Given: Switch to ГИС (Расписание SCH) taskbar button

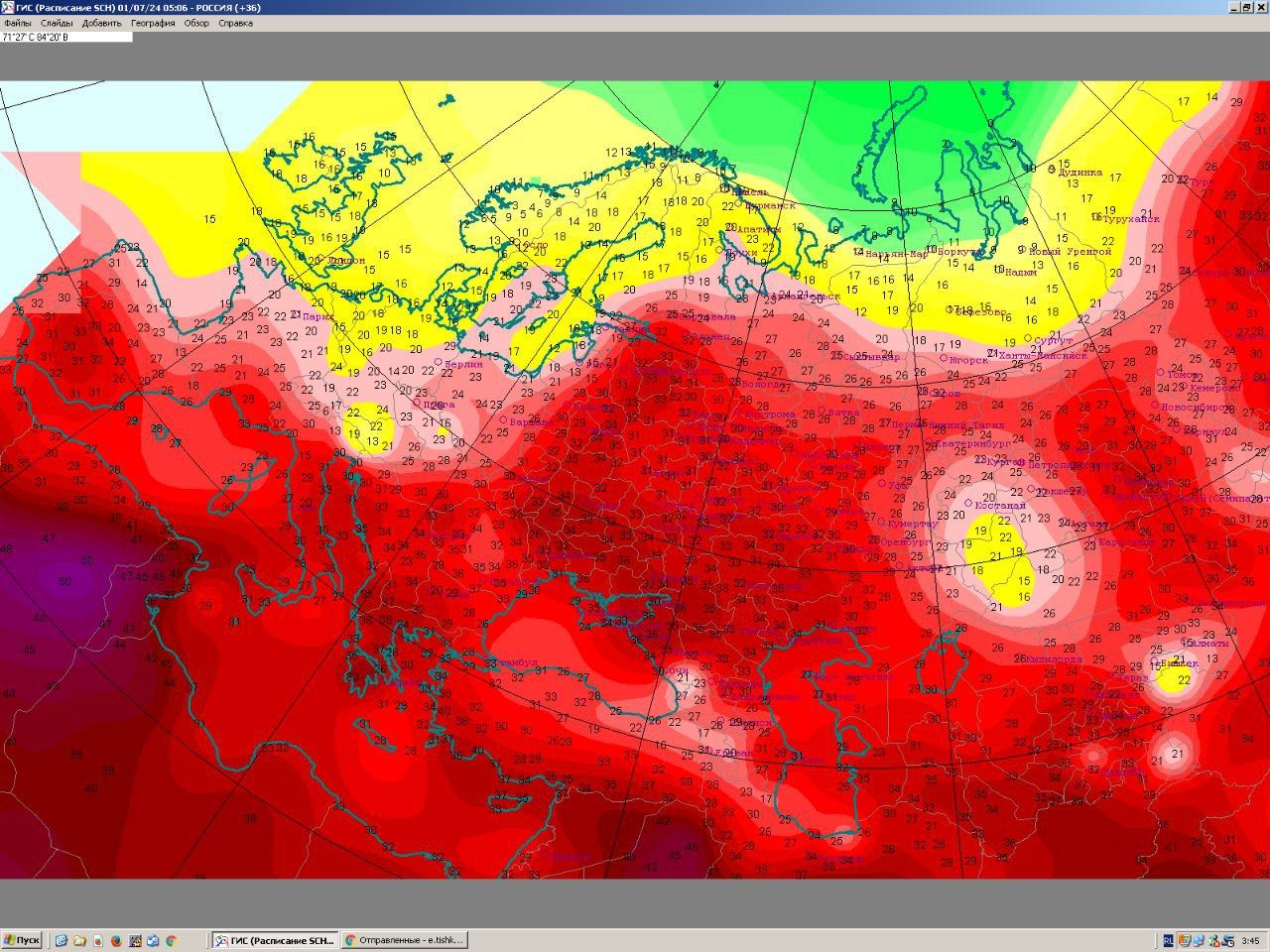Looking at the screenshot, I should [275, 940].
